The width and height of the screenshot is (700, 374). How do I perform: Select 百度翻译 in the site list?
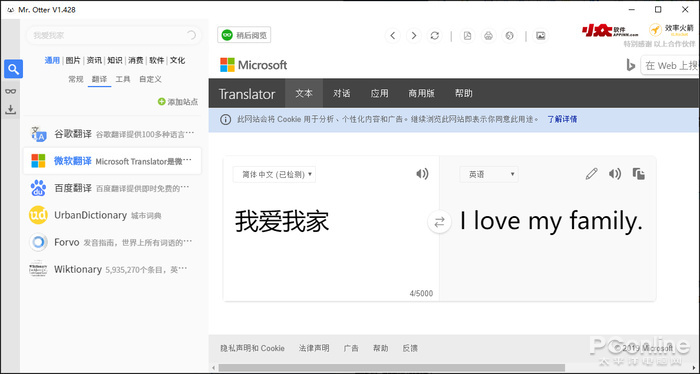pyautogui.click(x=112, y=188)
